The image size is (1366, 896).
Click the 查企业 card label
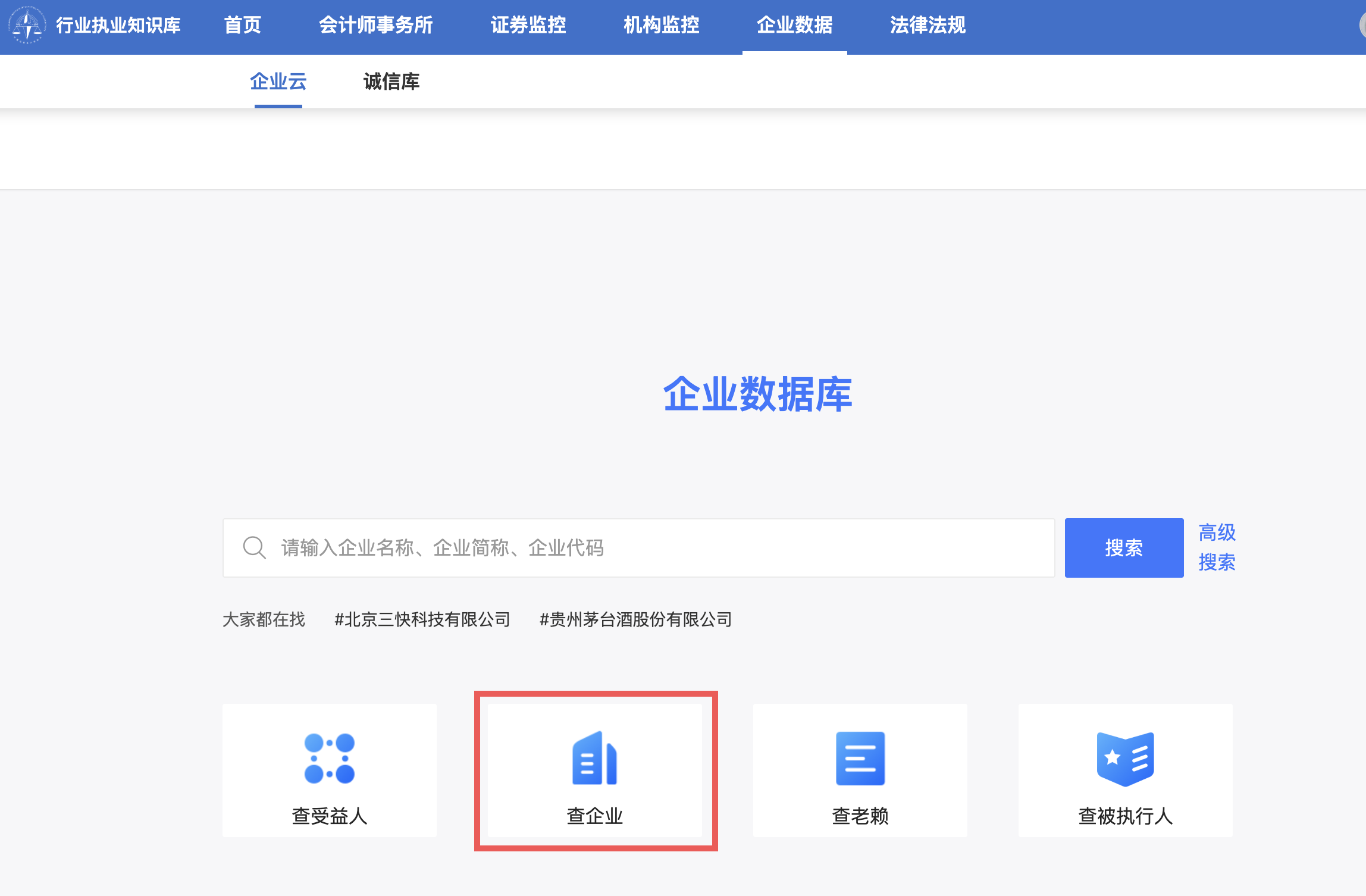(x=595, y=816)
